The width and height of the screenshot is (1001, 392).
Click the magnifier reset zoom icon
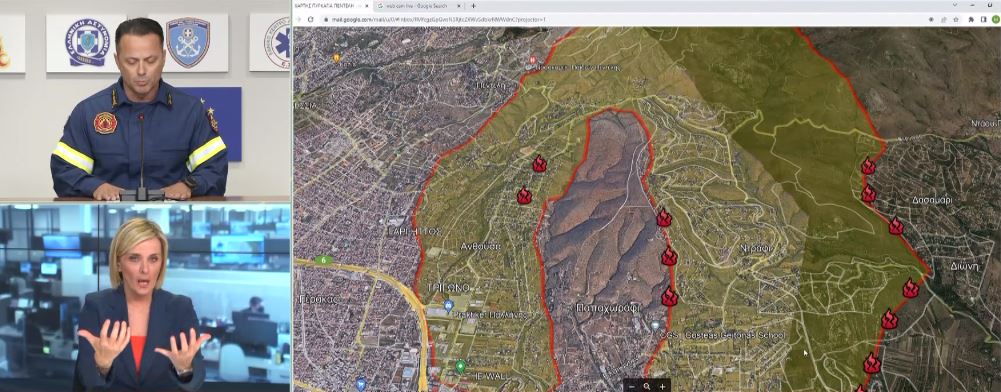[x=647, y=386]
